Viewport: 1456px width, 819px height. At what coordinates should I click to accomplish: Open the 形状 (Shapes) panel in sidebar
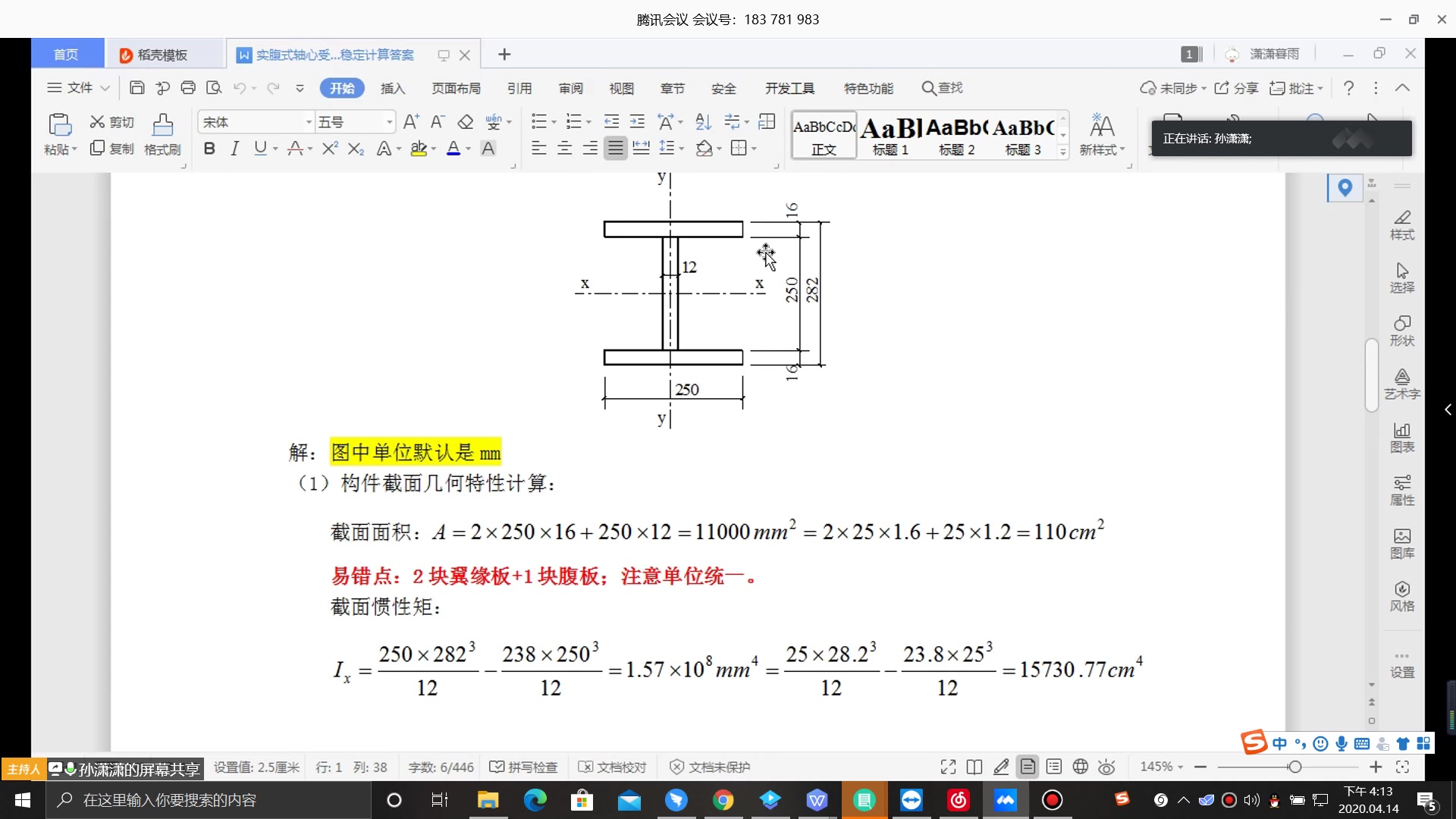[1401, 330]
